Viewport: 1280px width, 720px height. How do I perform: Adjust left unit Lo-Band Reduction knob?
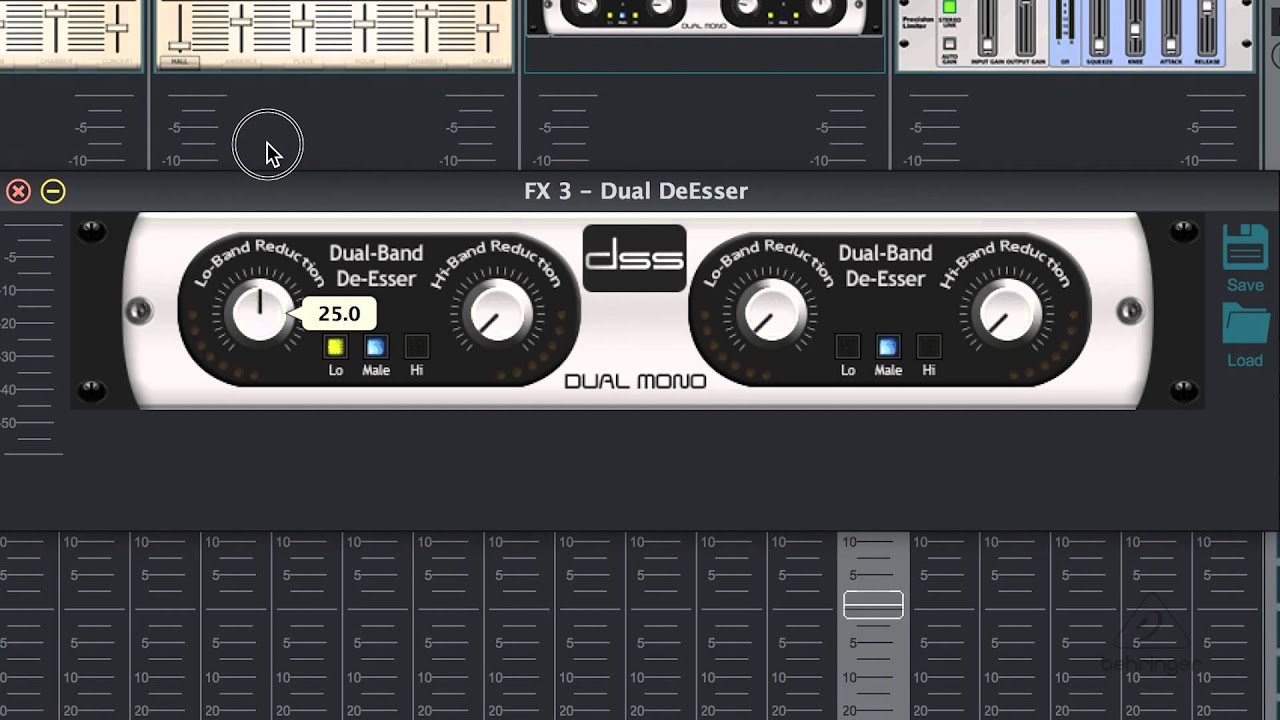click(259, 311)
